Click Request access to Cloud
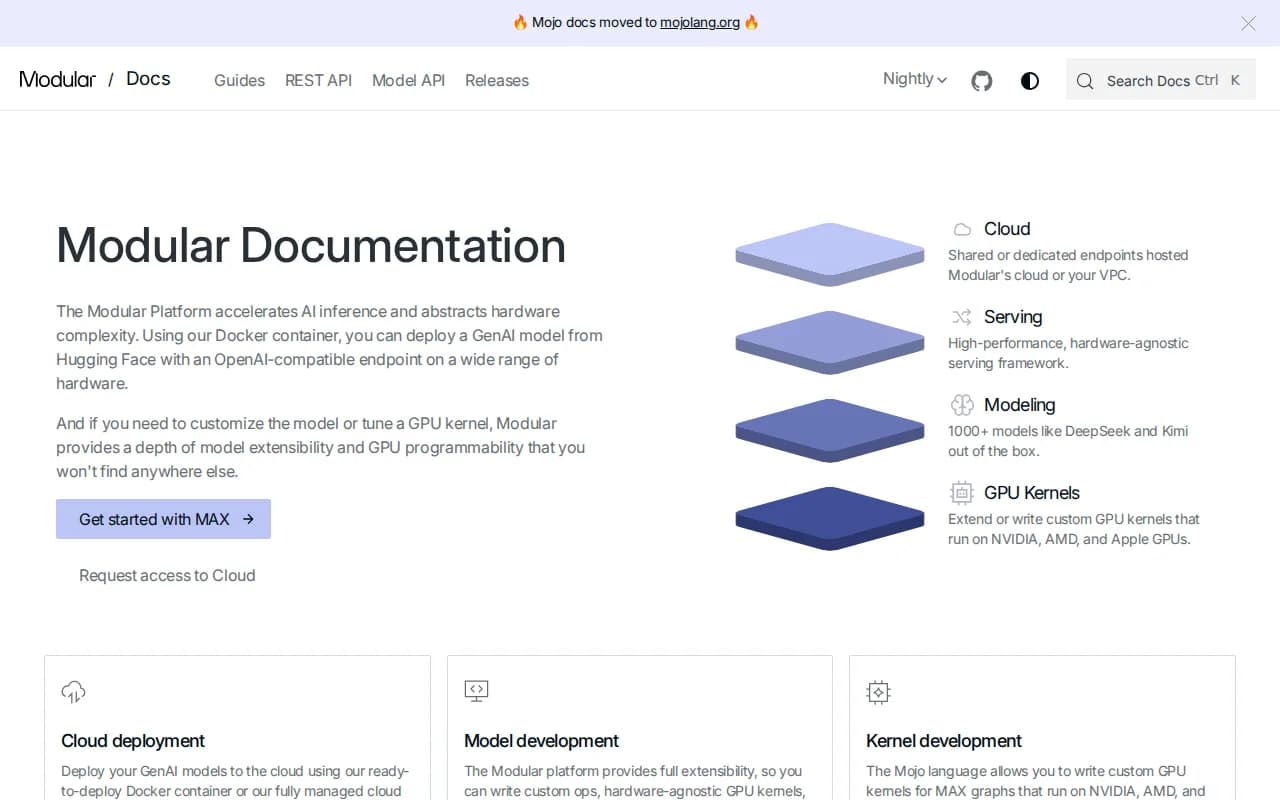Viewport: 1280px width, 800px height. click(x=167, y=575)
